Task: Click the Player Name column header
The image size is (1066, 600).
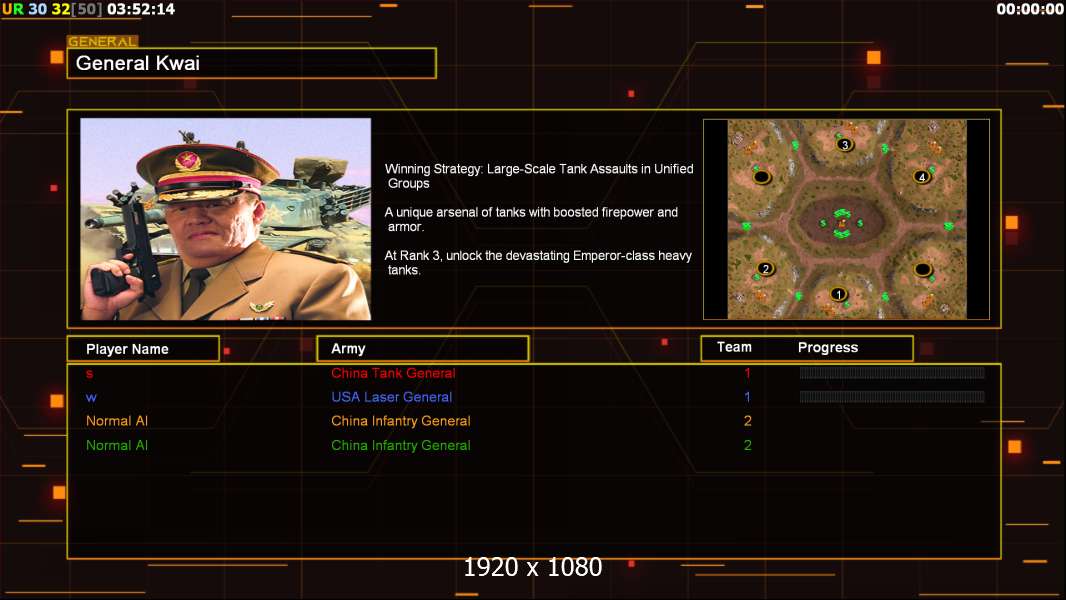Action: coord(143,349)
